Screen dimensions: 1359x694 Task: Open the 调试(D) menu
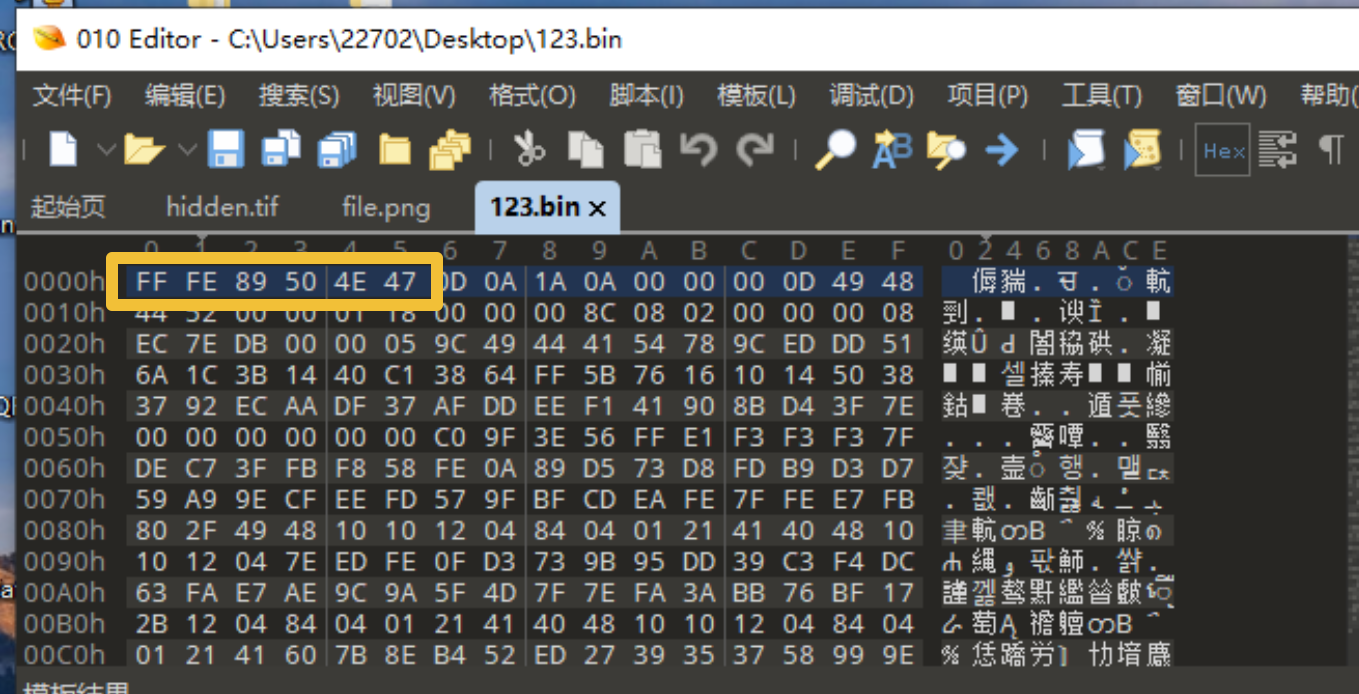871,96
